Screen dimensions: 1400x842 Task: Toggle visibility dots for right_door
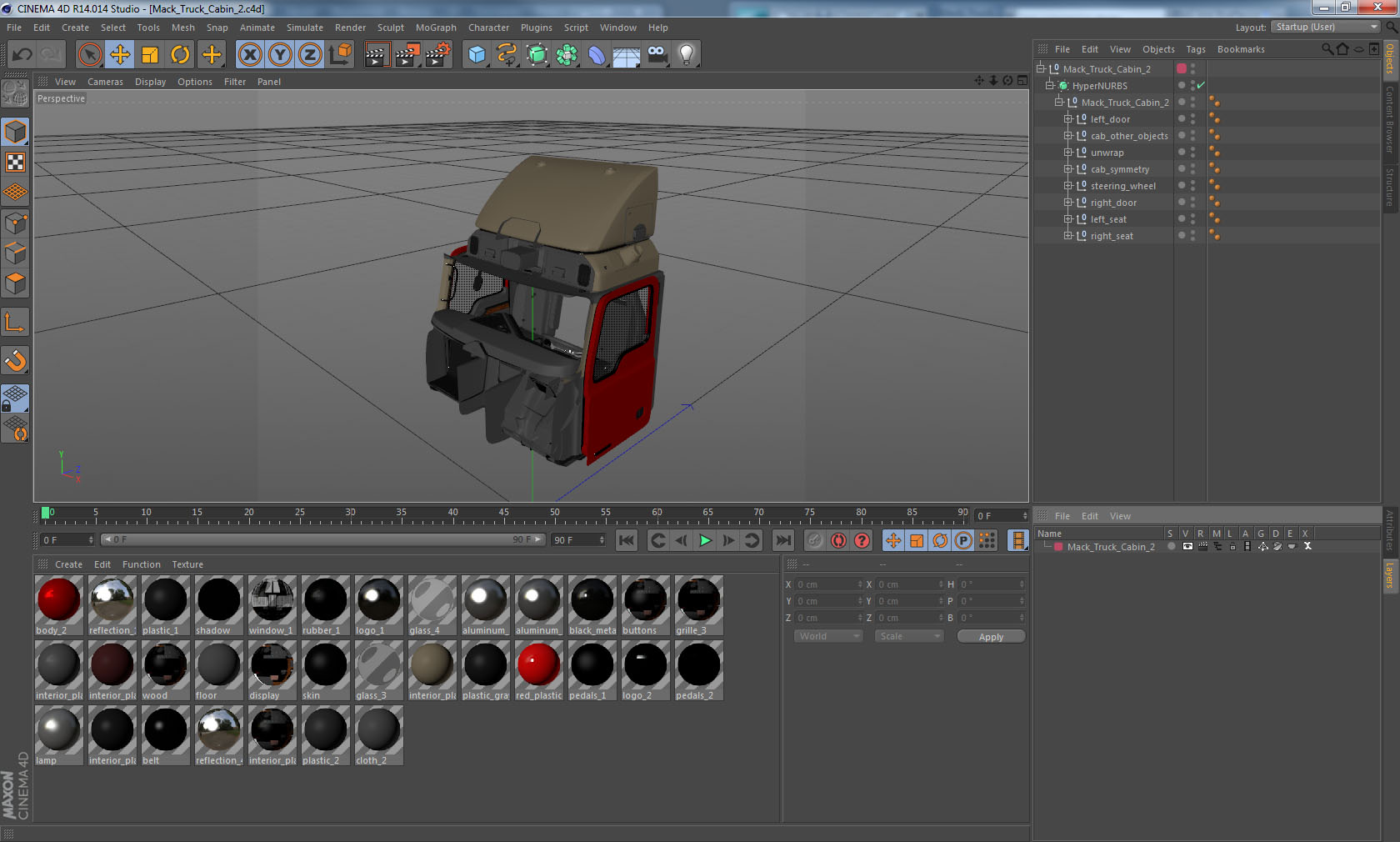tap(1192, 202)
